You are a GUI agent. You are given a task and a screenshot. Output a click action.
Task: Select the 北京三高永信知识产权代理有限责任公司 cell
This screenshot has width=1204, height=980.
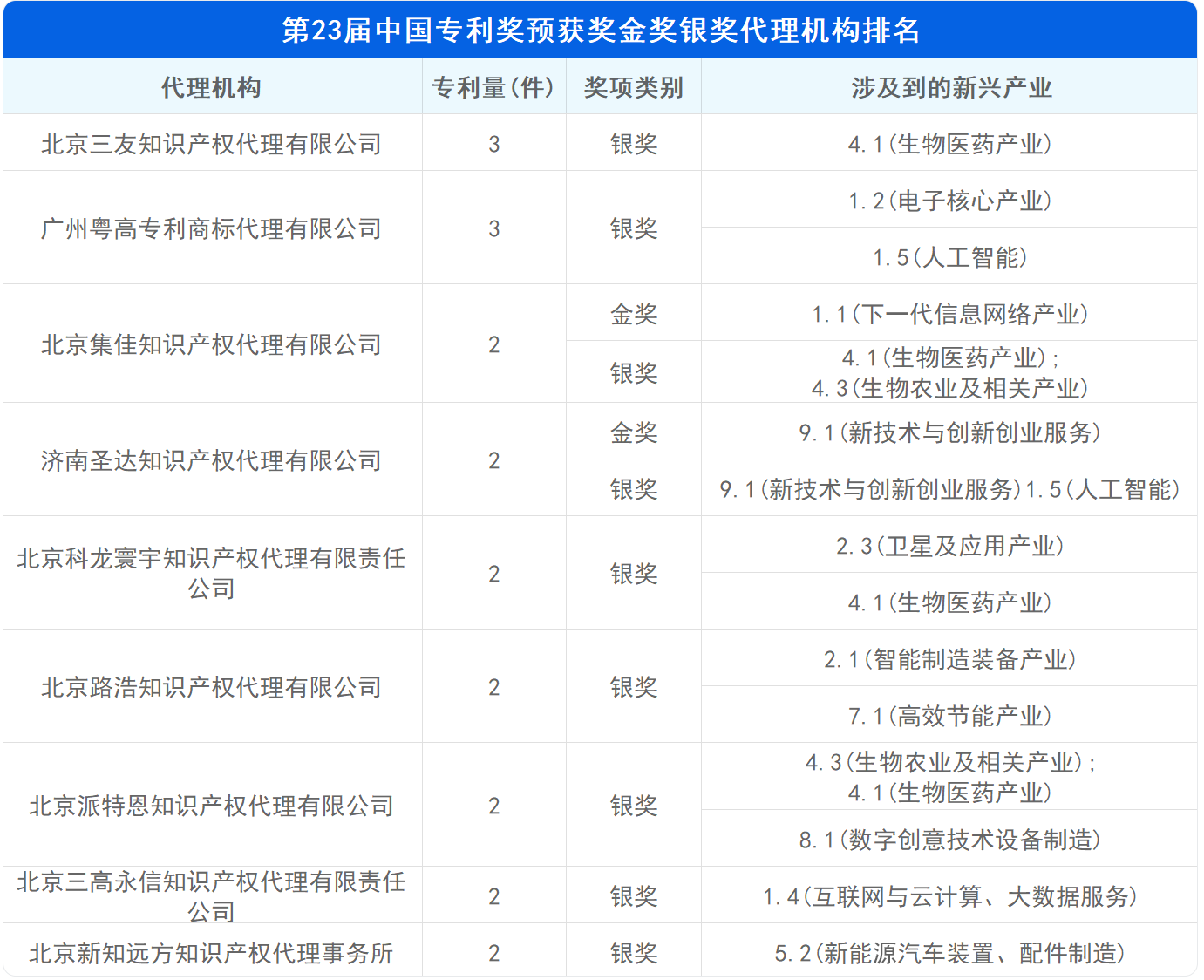(212, 895)
